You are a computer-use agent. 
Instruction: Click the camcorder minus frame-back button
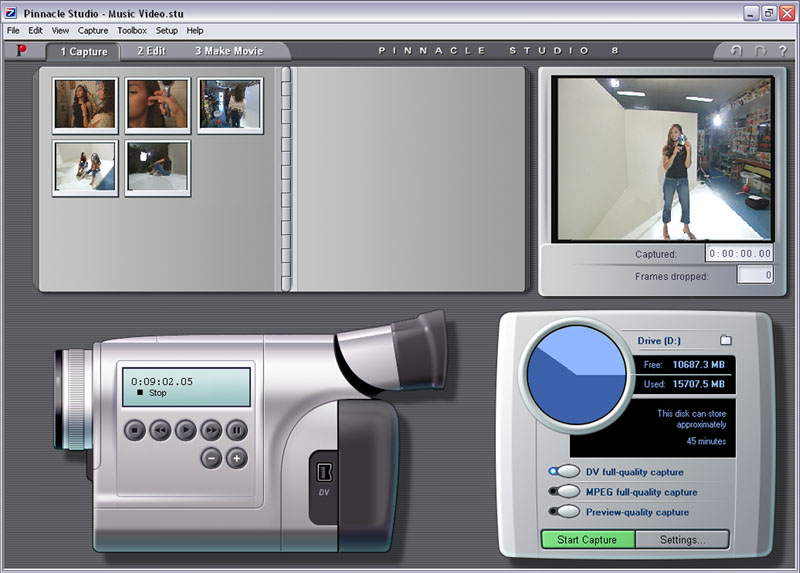(x=211, y=458)
